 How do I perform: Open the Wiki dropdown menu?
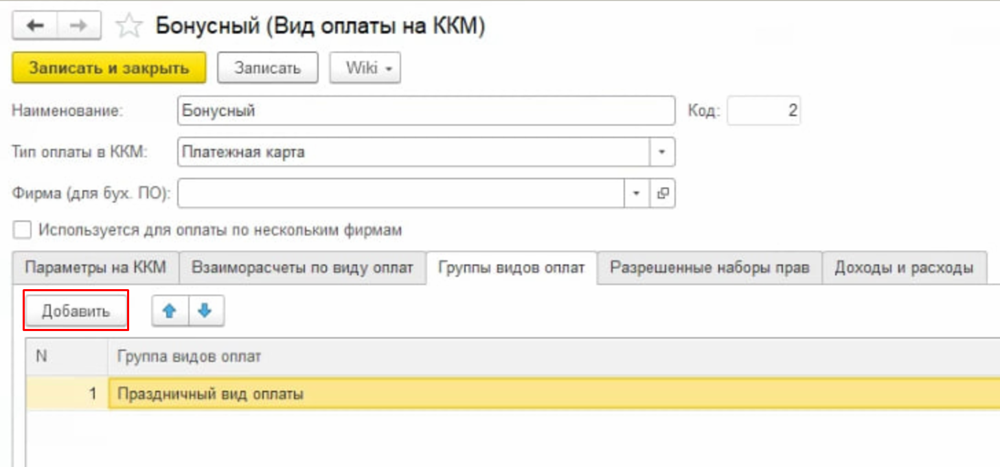tap(366, 68)
